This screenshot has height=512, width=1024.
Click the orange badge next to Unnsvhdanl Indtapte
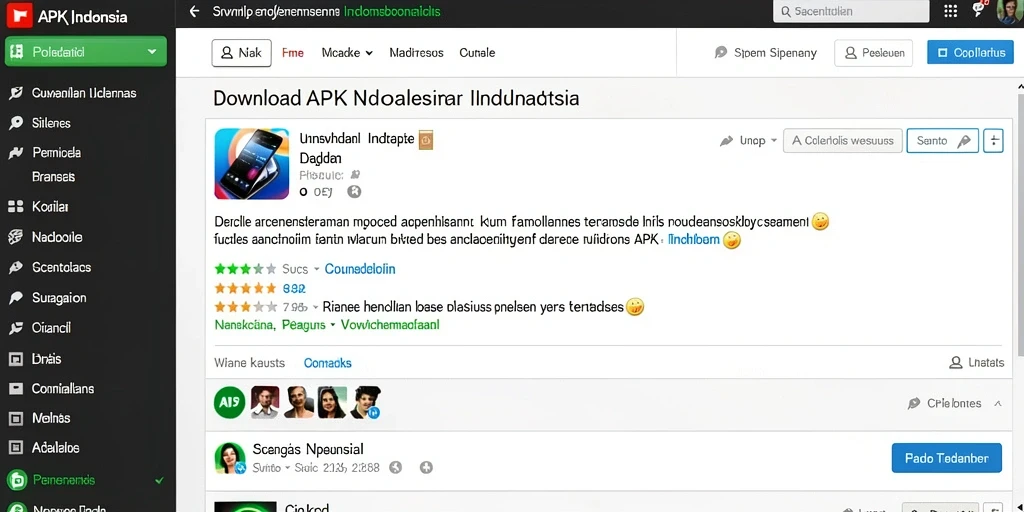tap(426, 139)
